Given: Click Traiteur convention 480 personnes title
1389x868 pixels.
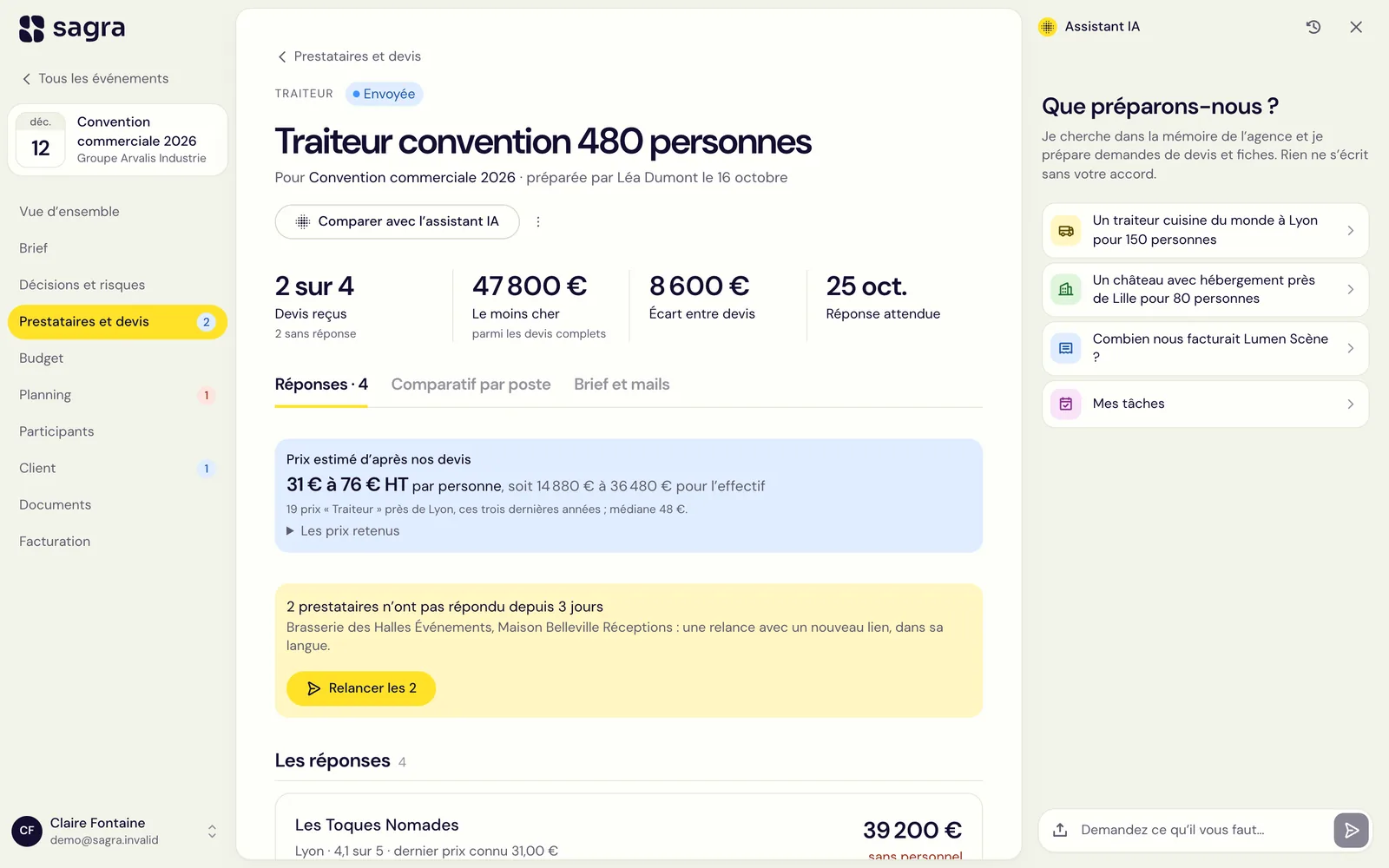Looking at the screenshot, I should (543, 141).
